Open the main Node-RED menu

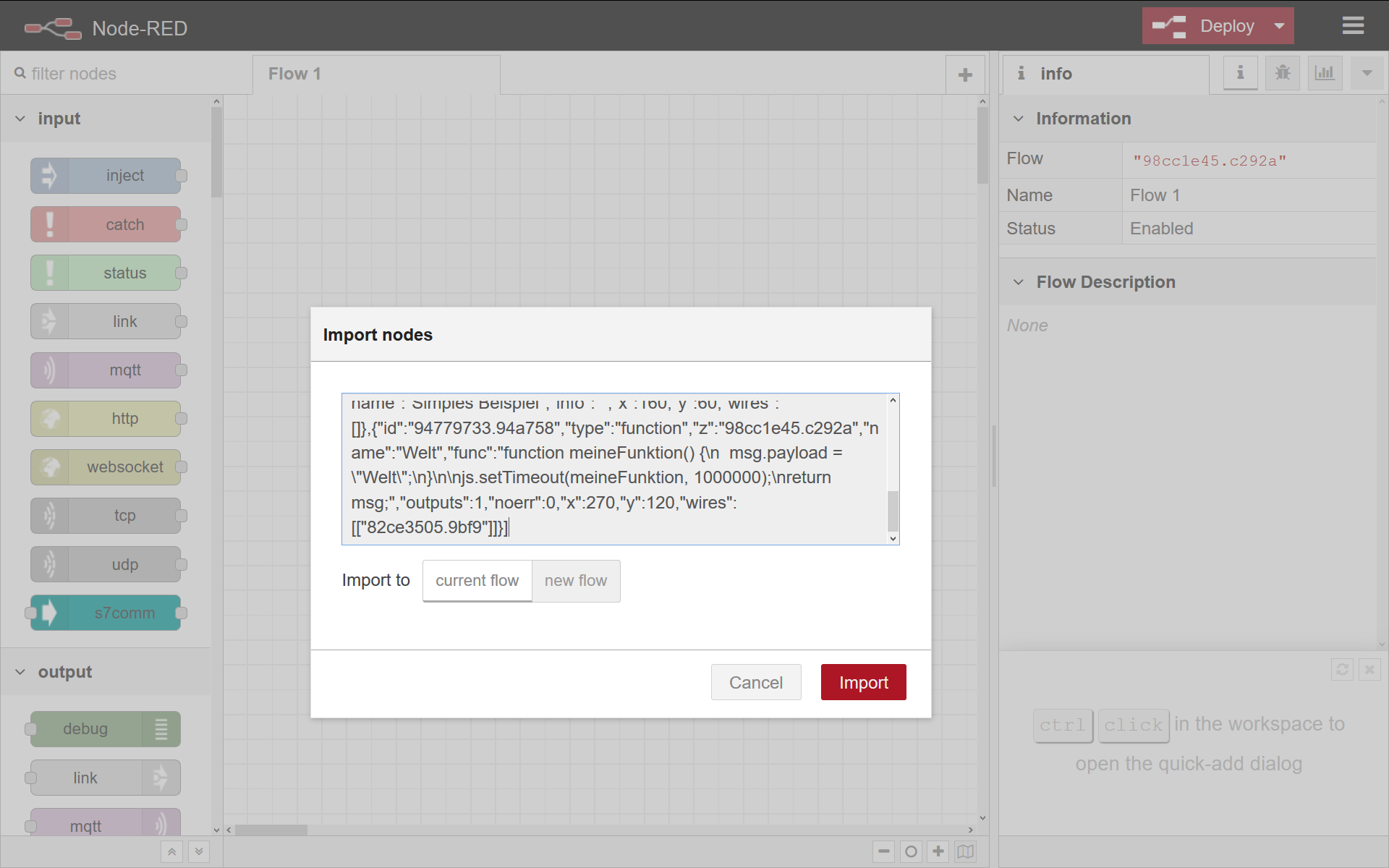(1354, 25)
